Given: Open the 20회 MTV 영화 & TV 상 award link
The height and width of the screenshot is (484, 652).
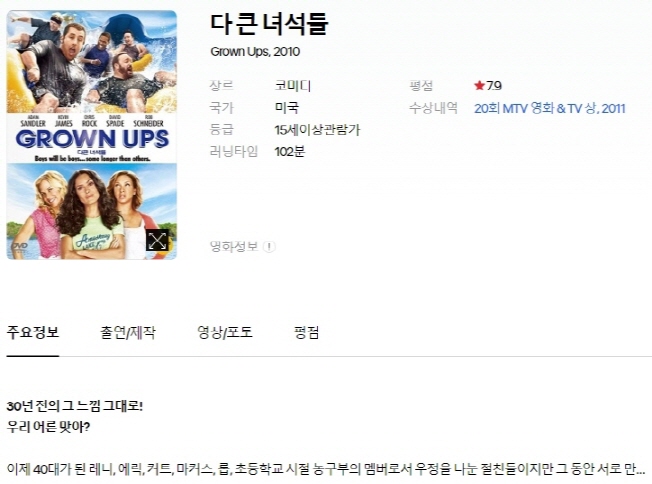Looking at the screenshot, I should point(550,109).
